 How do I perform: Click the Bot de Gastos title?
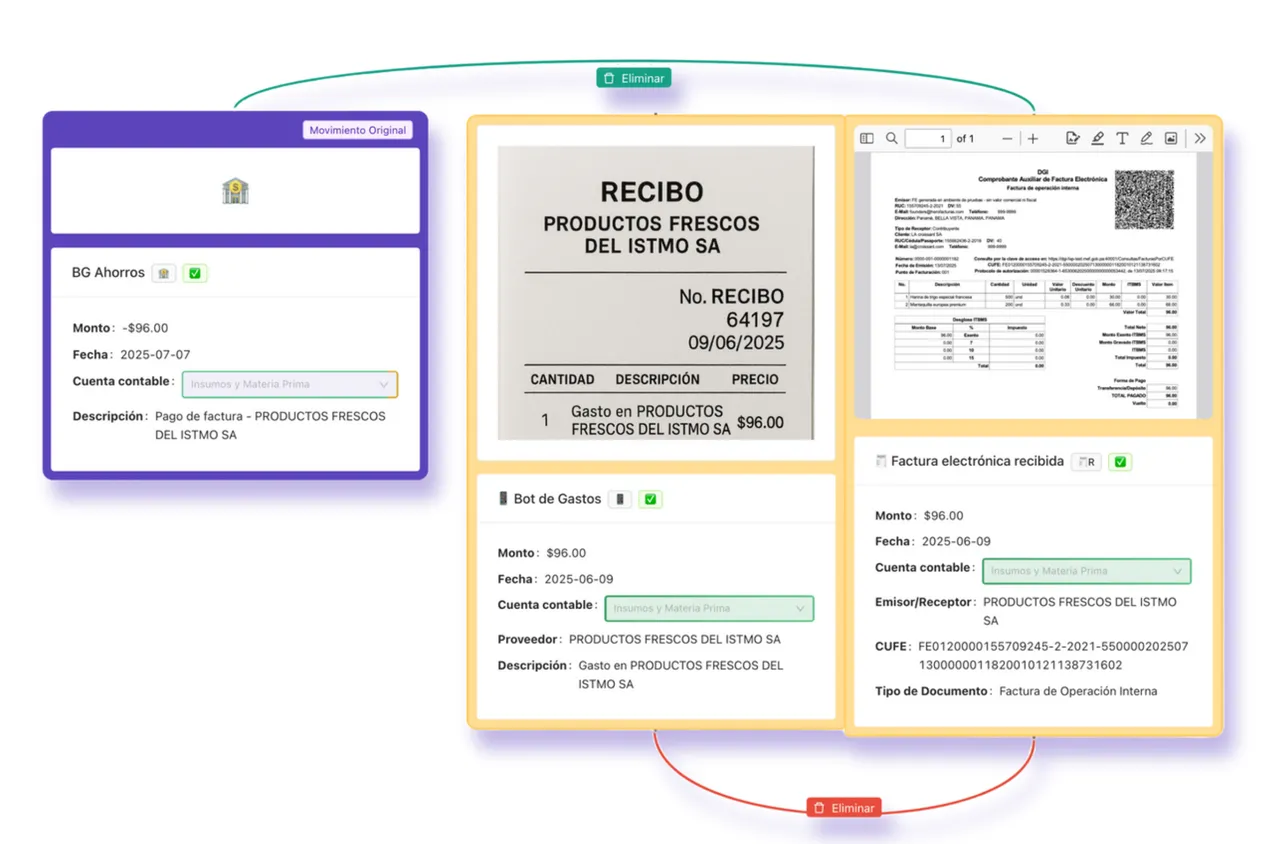pyautogui.click(x=557, y=499)
